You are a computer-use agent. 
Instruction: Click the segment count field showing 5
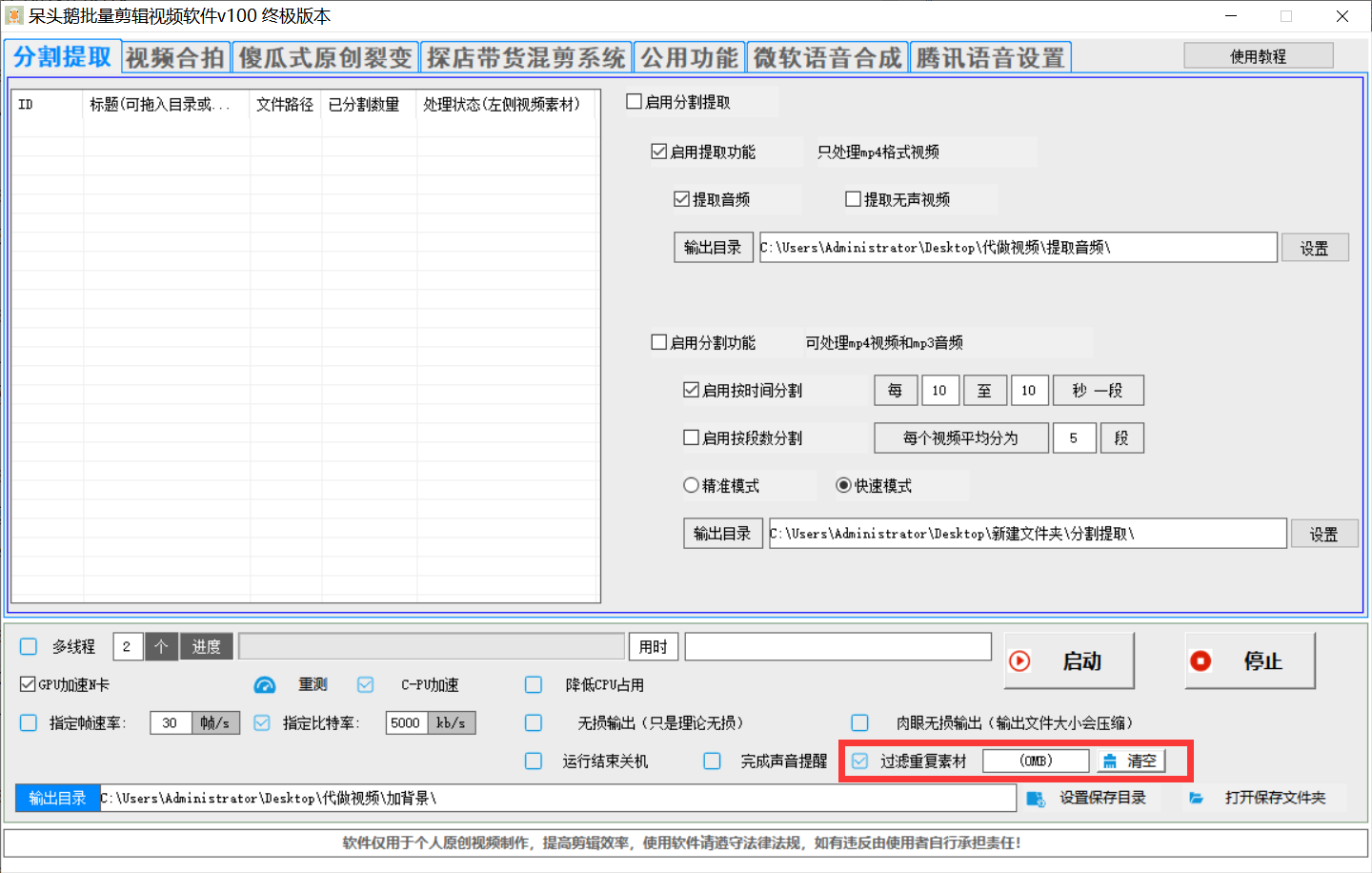[x=1074, y=437]
